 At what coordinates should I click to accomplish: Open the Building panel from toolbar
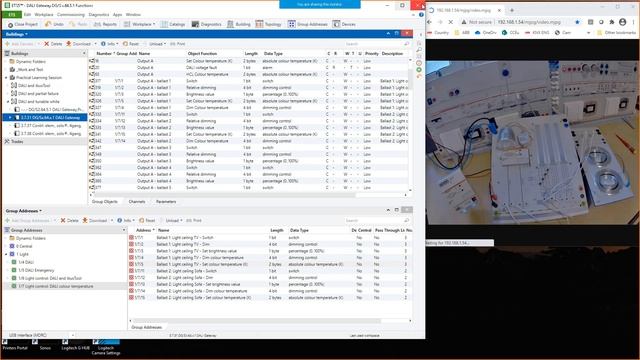click(239, 24)
